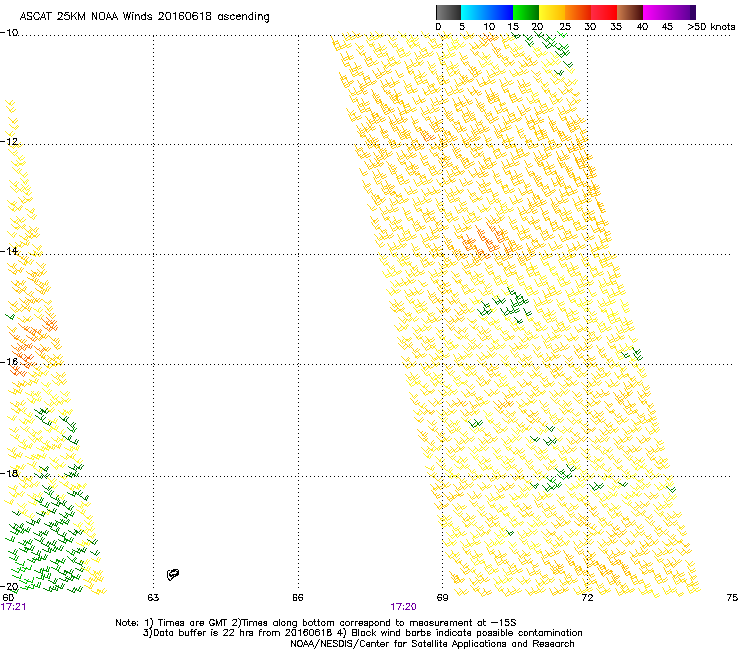Click the '-20' latitude label
Viewport: 740px width, 650px height.
pos(9,586)
